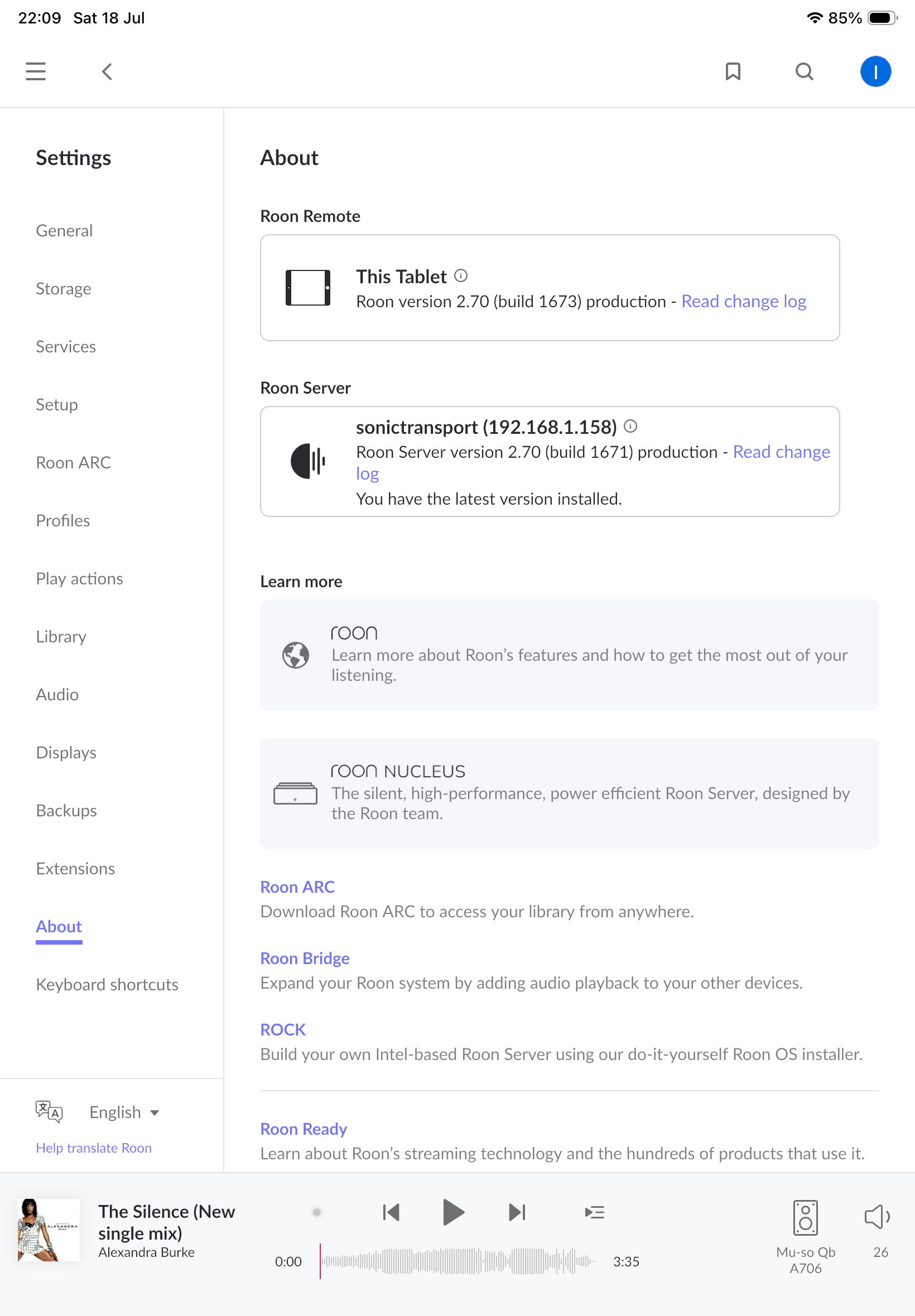Open the Roon Nucleus card
Screen dimensions: 915x1316
(569, 793)
